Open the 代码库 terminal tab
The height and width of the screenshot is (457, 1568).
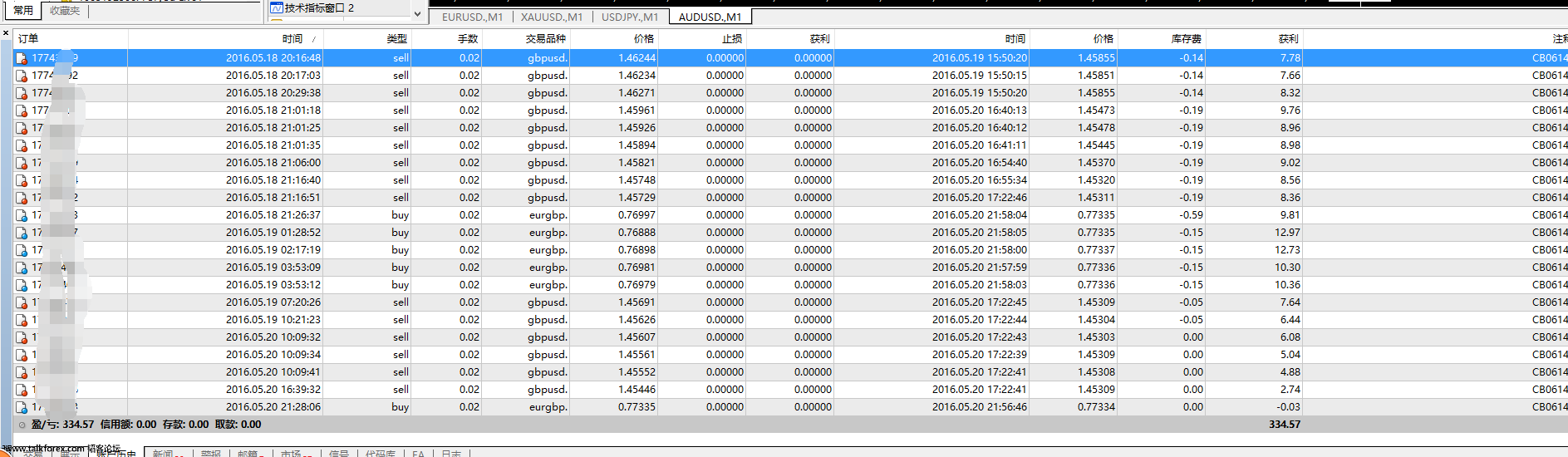380,453
